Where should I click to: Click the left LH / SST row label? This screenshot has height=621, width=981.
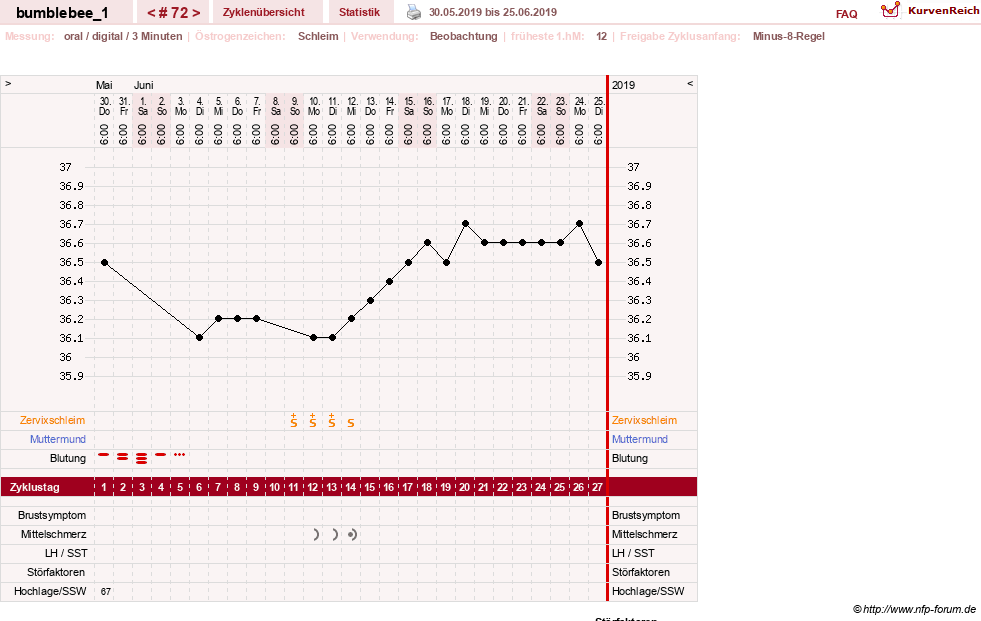pos(66,553)
